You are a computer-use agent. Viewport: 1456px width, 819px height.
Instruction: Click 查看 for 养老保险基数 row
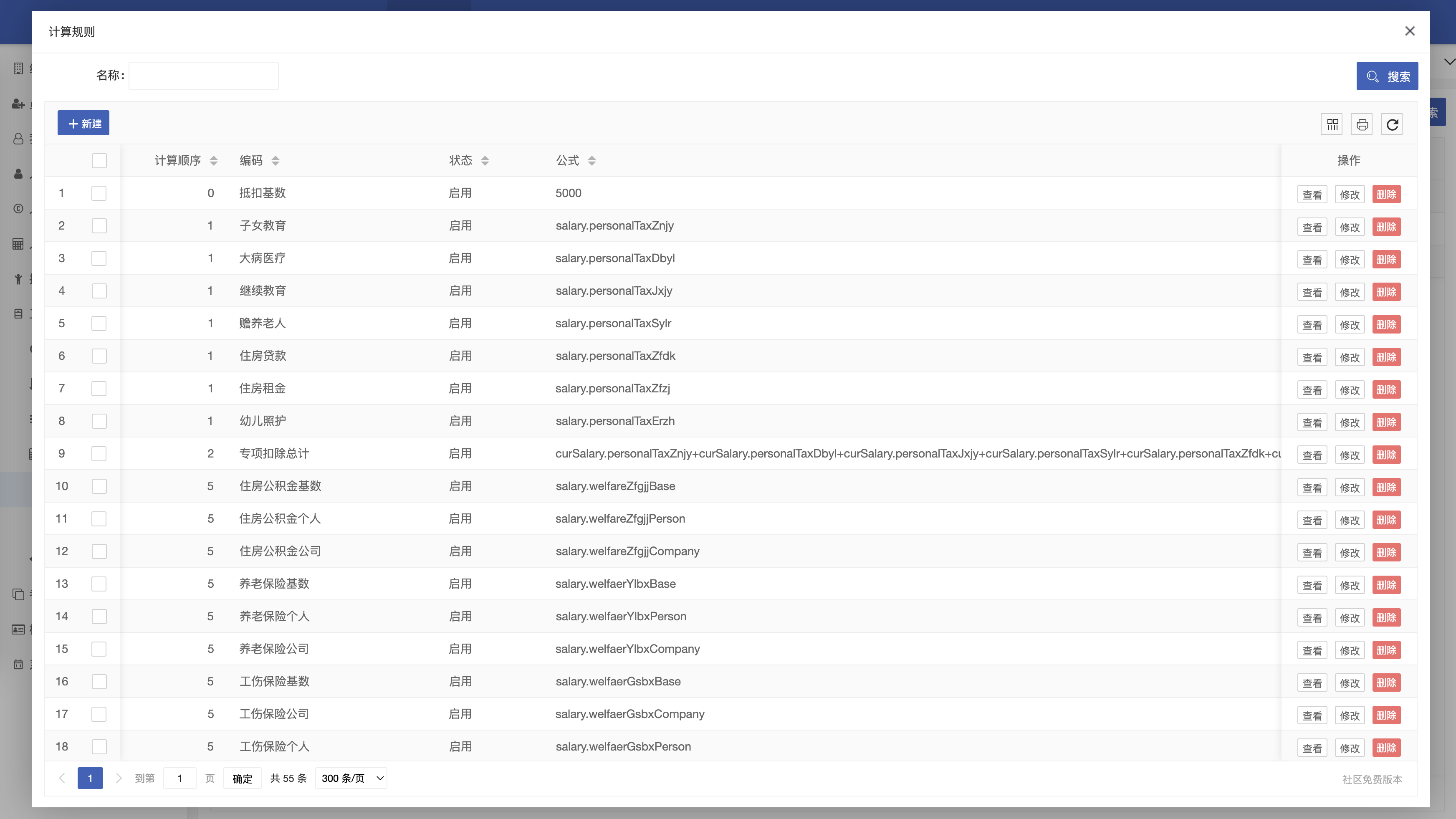[x=1312, y=585]
